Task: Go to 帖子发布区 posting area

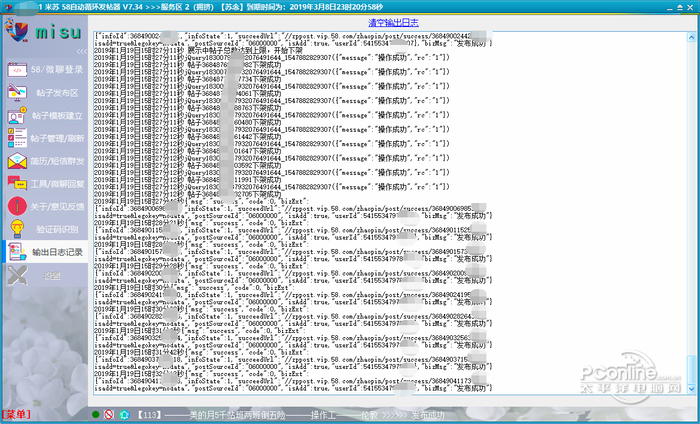Action: (45, 93)
